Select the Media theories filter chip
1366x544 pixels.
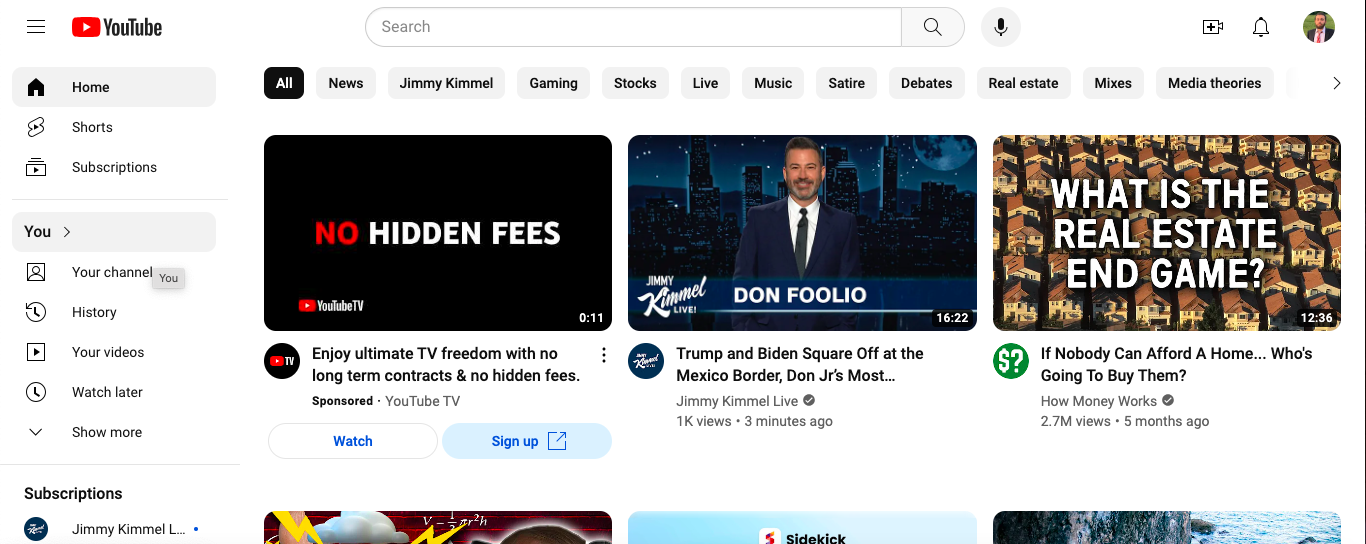tap(1214, 83)
